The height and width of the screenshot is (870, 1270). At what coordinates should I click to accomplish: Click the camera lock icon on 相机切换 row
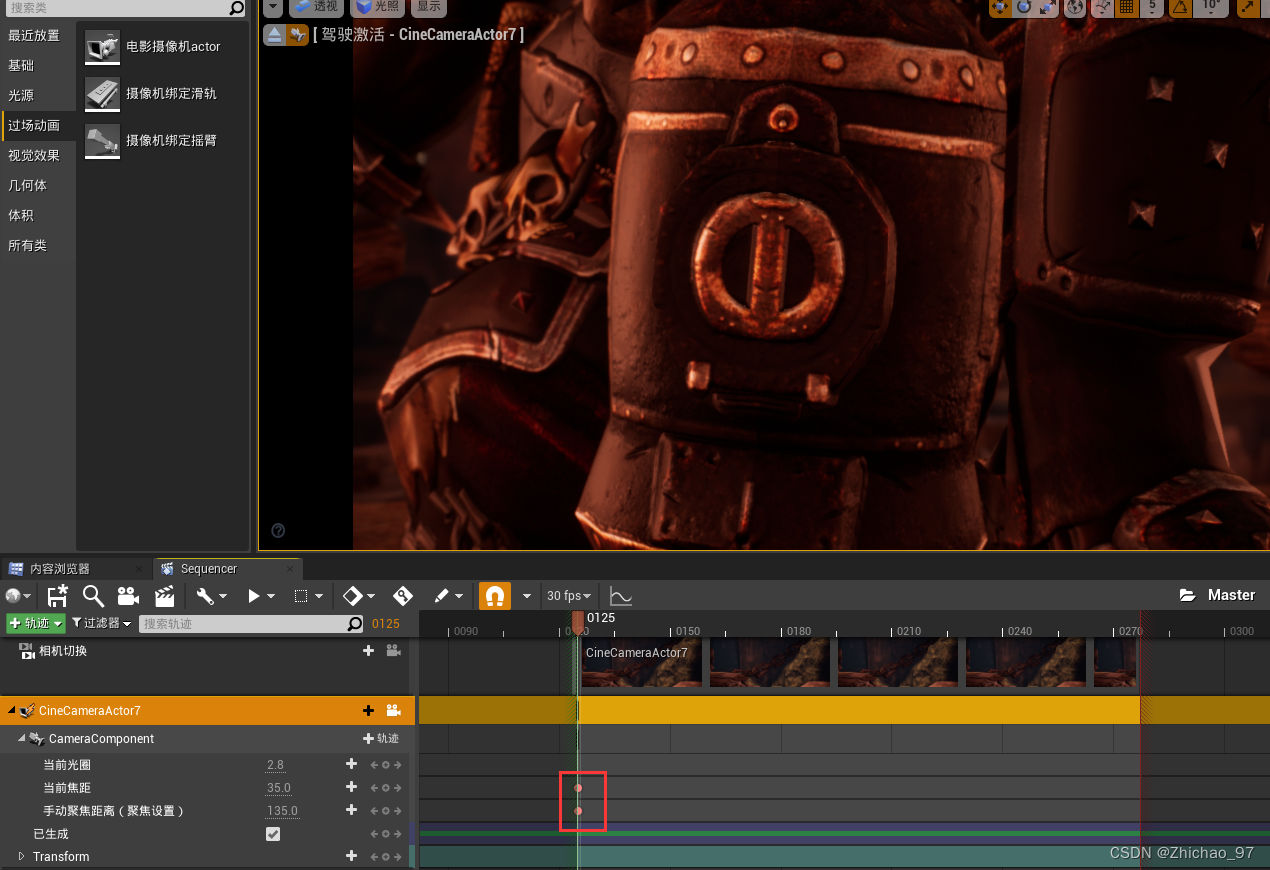click(x=393, y=651)
